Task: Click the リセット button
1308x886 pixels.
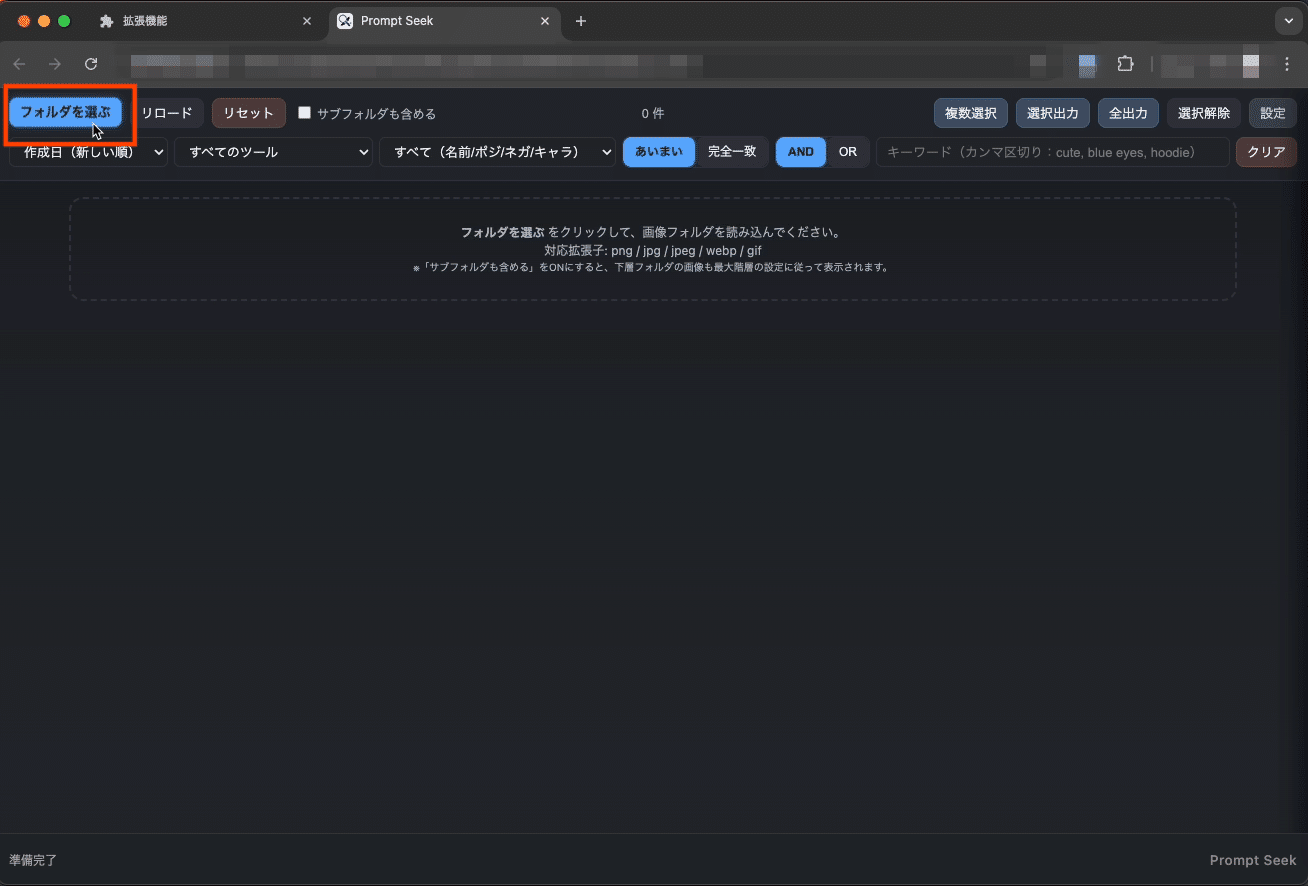Action: click(x=249, y=113)
